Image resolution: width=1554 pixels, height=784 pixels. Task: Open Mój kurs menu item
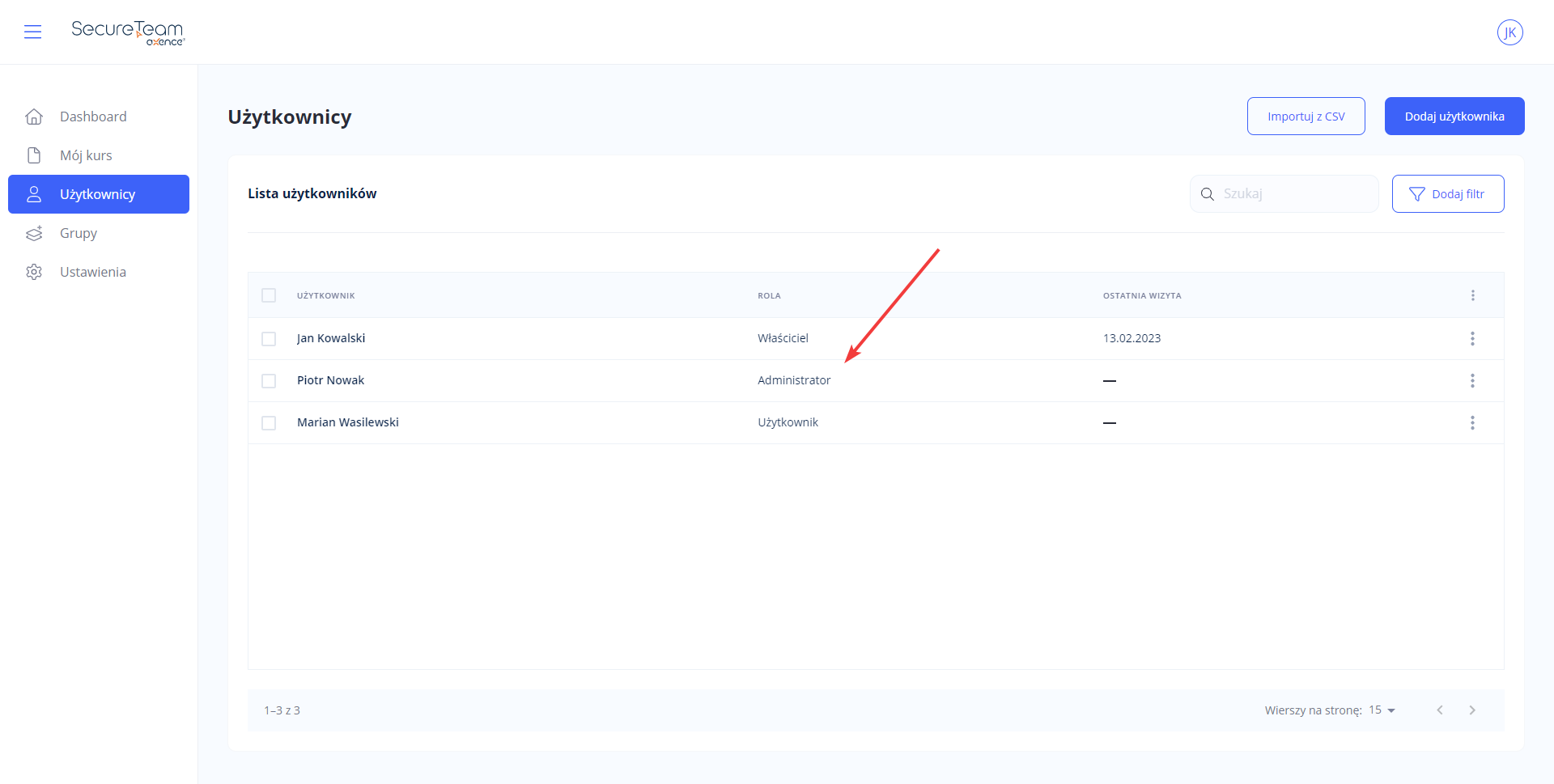[x=99, y=155]
